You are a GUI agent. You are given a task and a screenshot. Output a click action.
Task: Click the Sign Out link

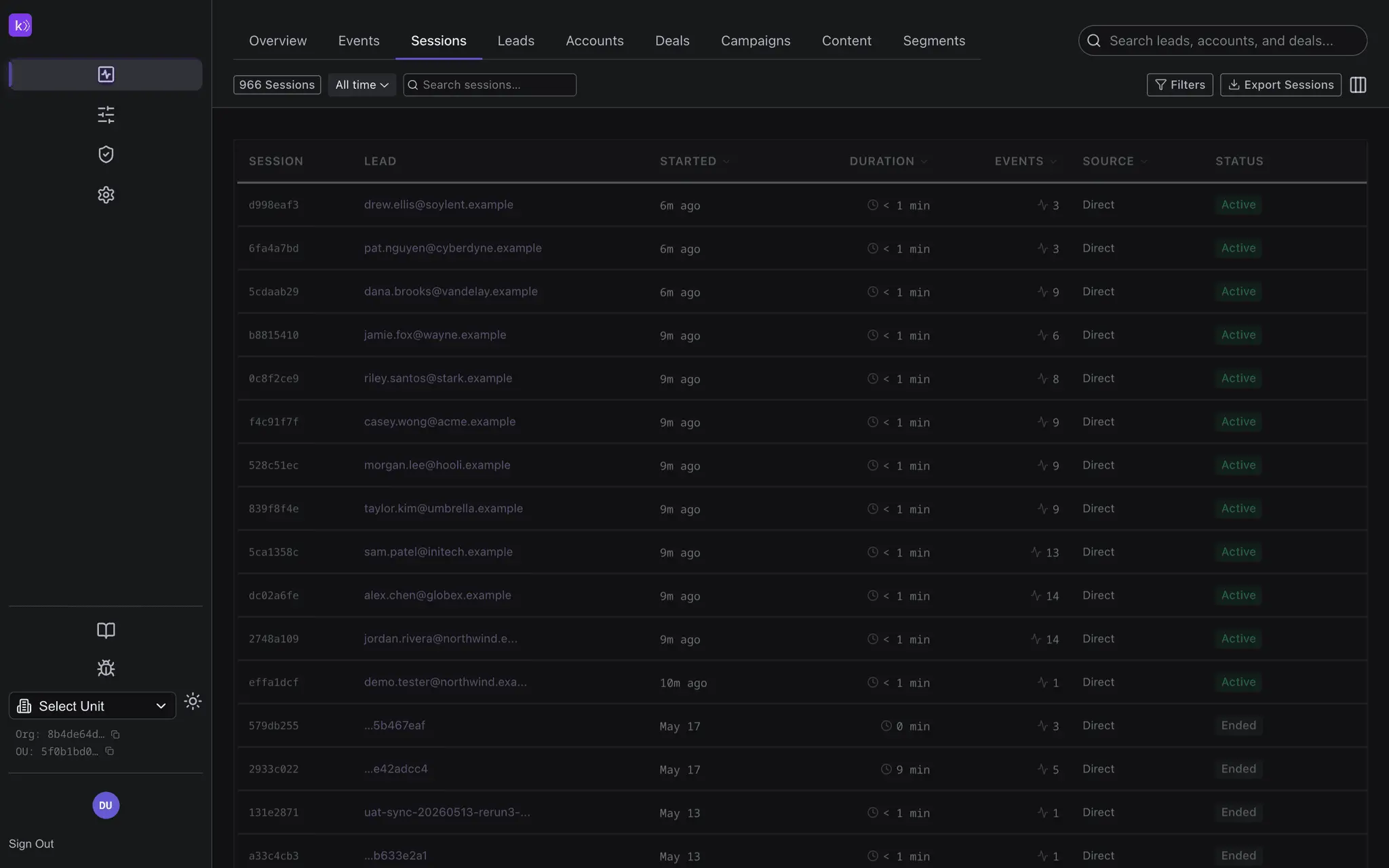[31, 844]
